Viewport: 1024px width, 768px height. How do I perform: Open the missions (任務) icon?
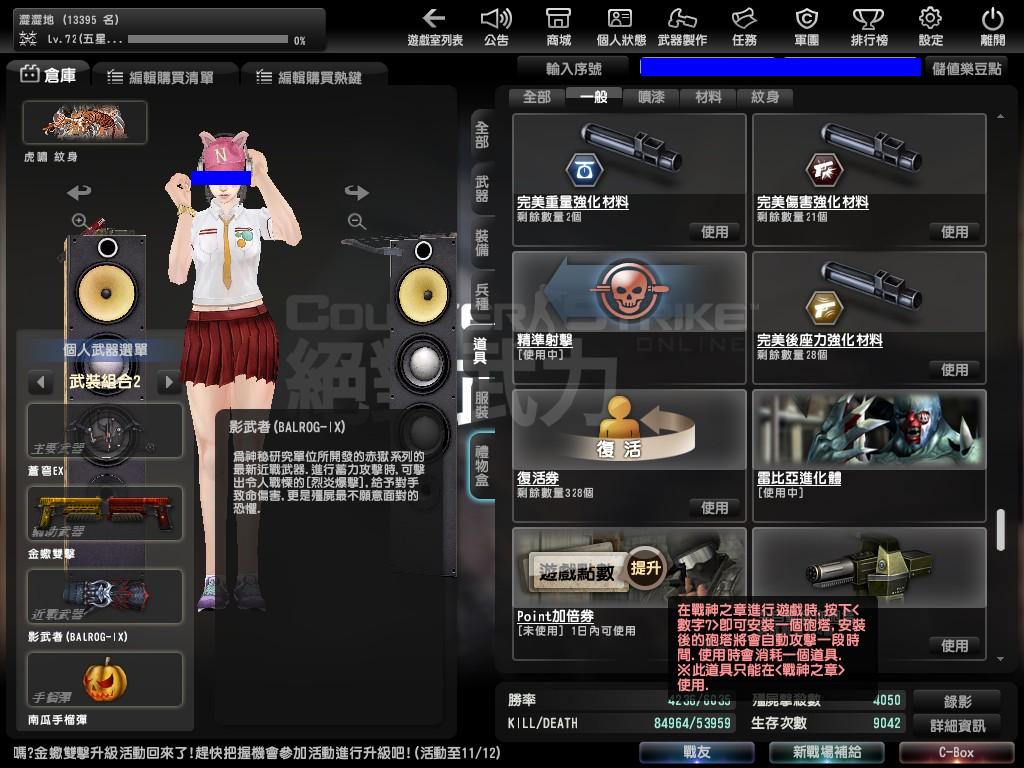coord(744,27)
